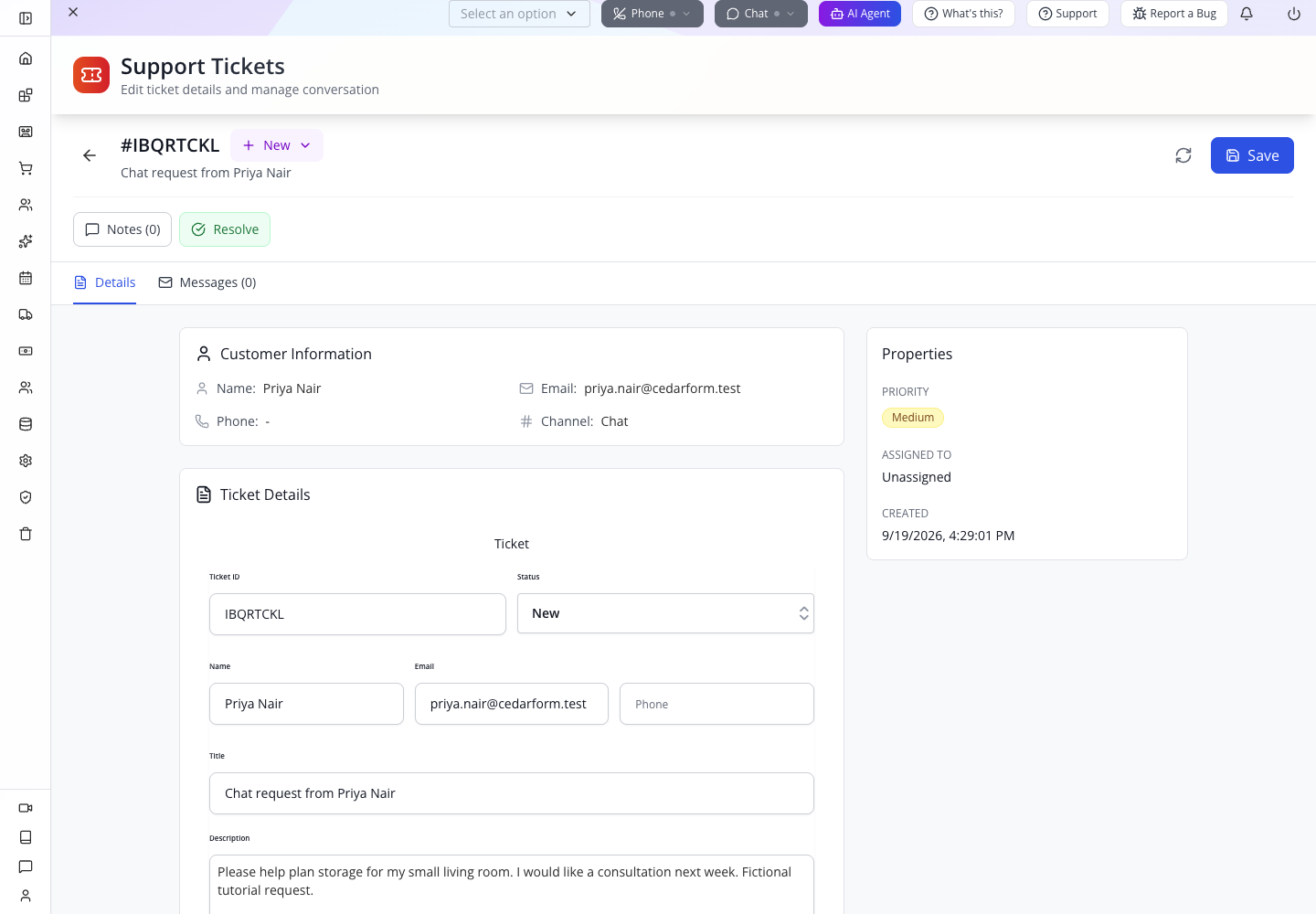Click the 'Unassigned' assignee text
This screenshot has width=1316, height=914.
point(917,477)
